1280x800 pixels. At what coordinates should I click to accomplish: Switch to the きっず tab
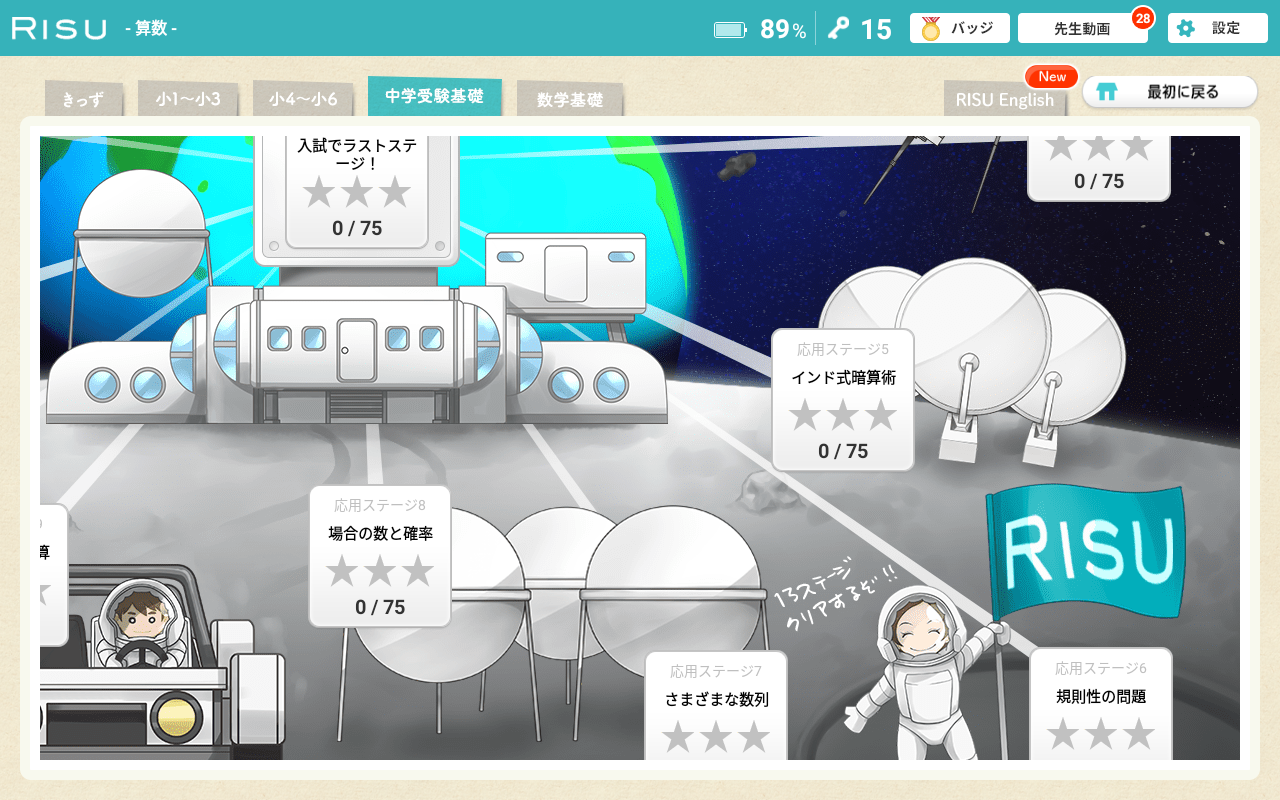(83, 99)
